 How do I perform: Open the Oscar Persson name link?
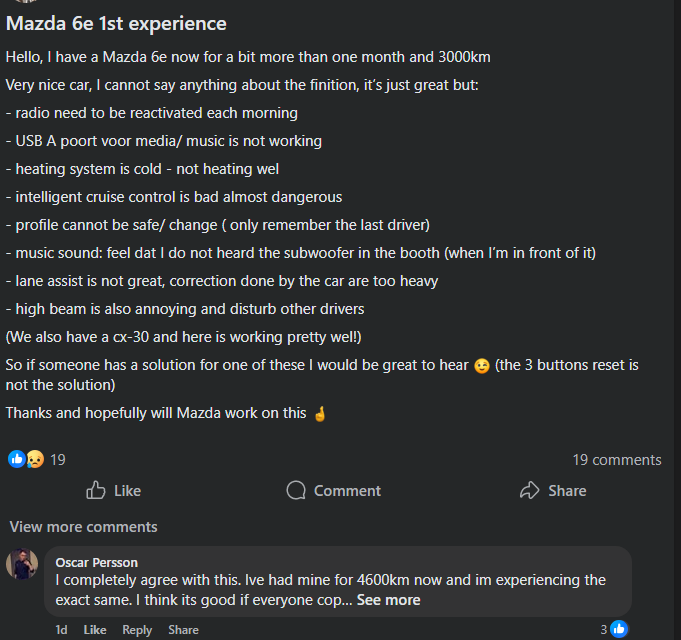[97, 562]
